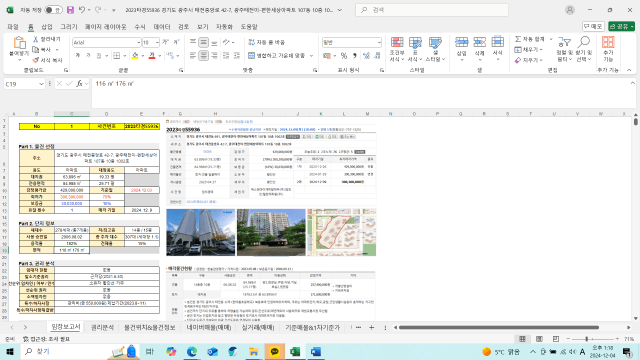Click the Undo arrow icon
Viewport: 640px width, 360px height.
tap(82, 10)
